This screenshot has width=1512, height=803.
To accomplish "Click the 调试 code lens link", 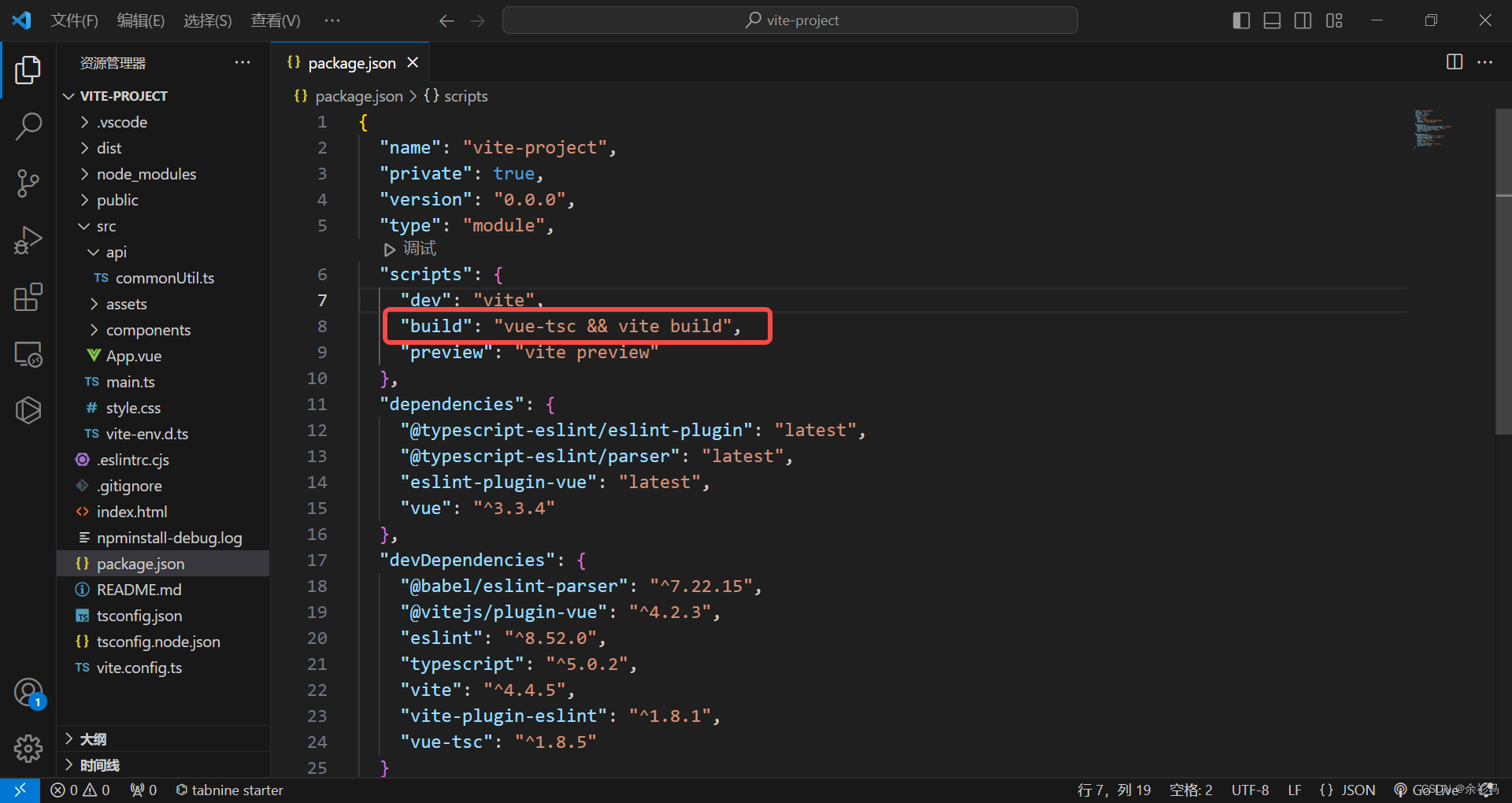I will click(x=417, y=249).
